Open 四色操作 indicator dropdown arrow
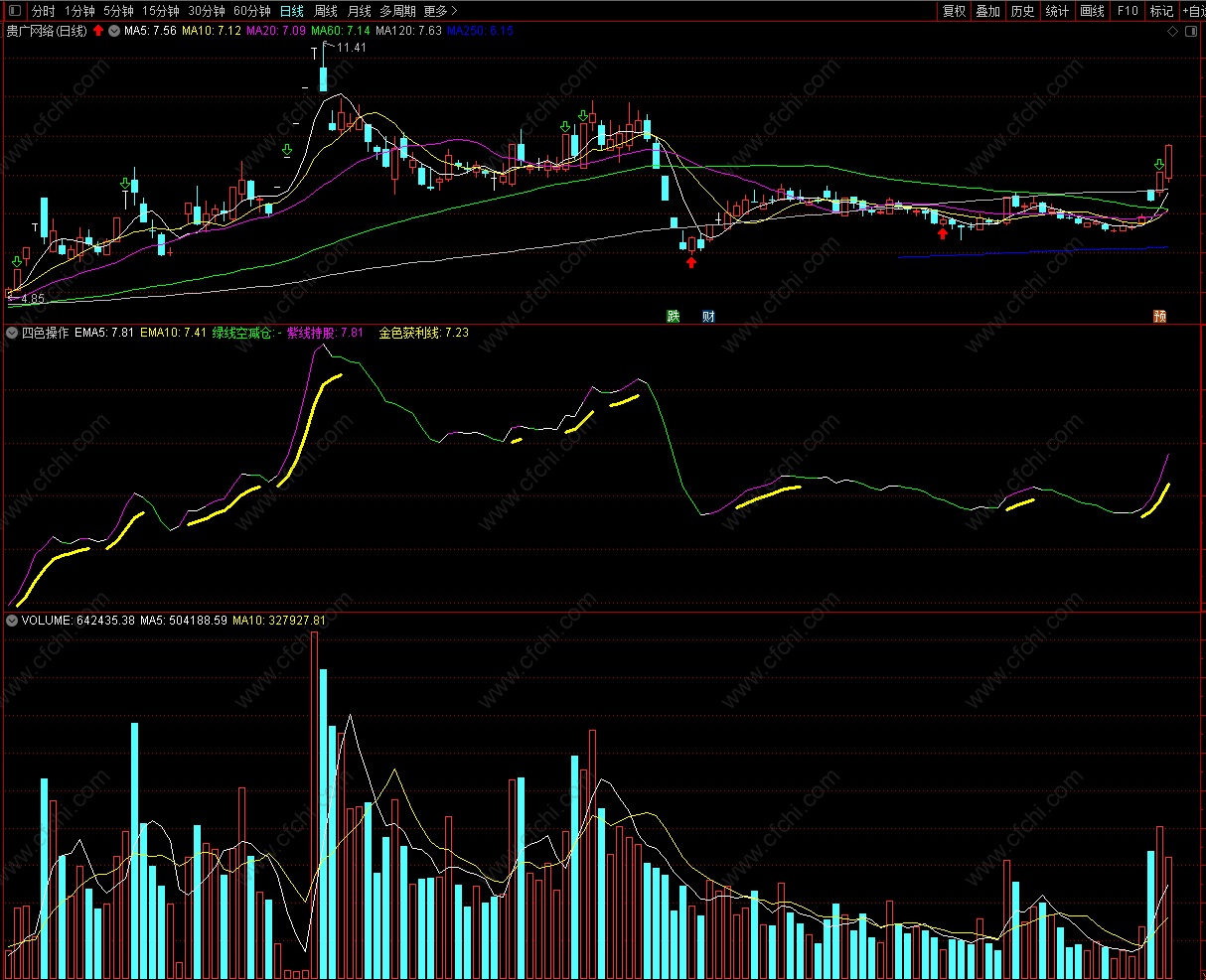The width and height of the screenshot is (1206, 980). (12, 334)
